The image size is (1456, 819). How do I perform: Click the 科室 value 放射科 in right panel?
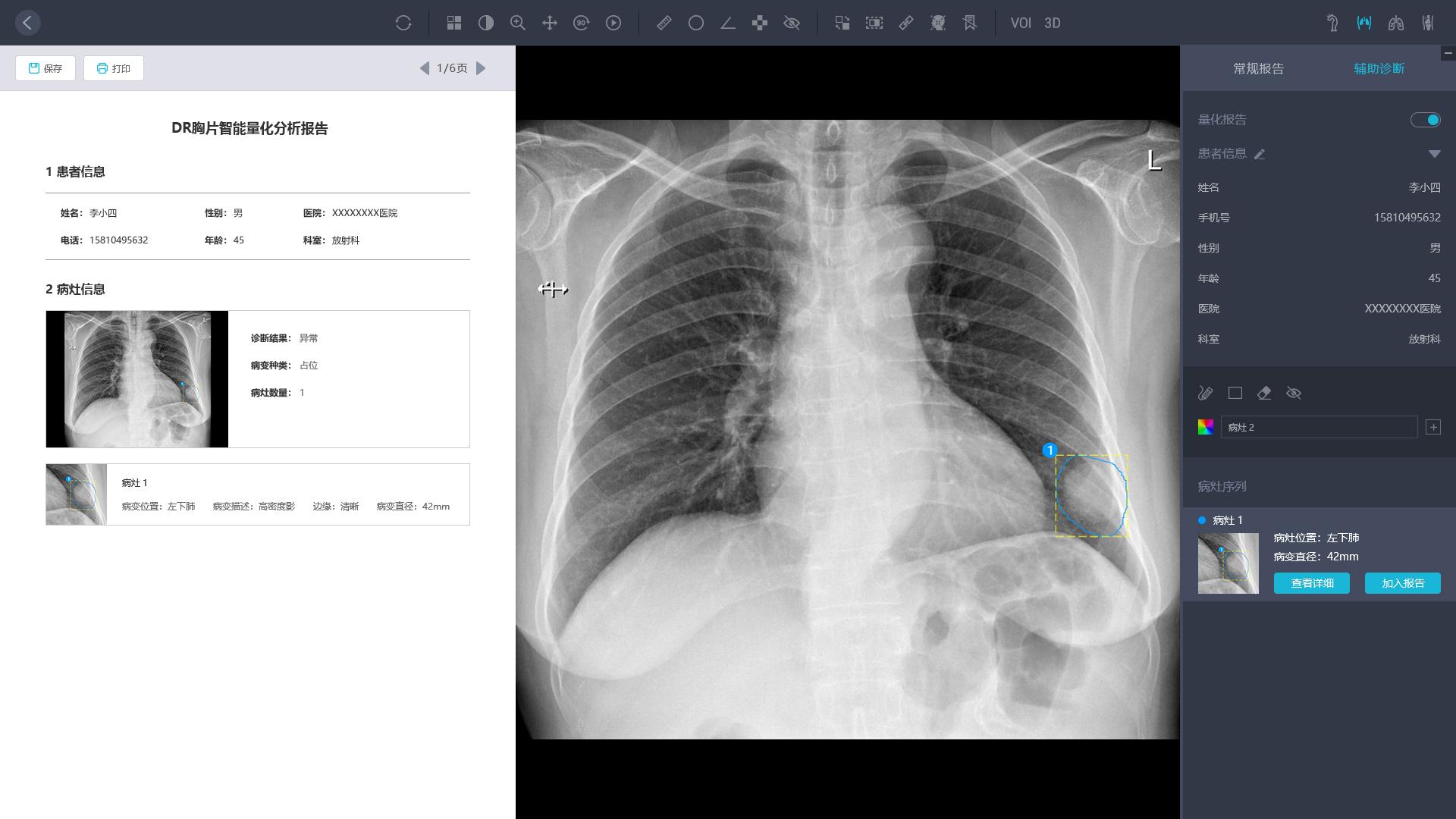(1425, 339)
